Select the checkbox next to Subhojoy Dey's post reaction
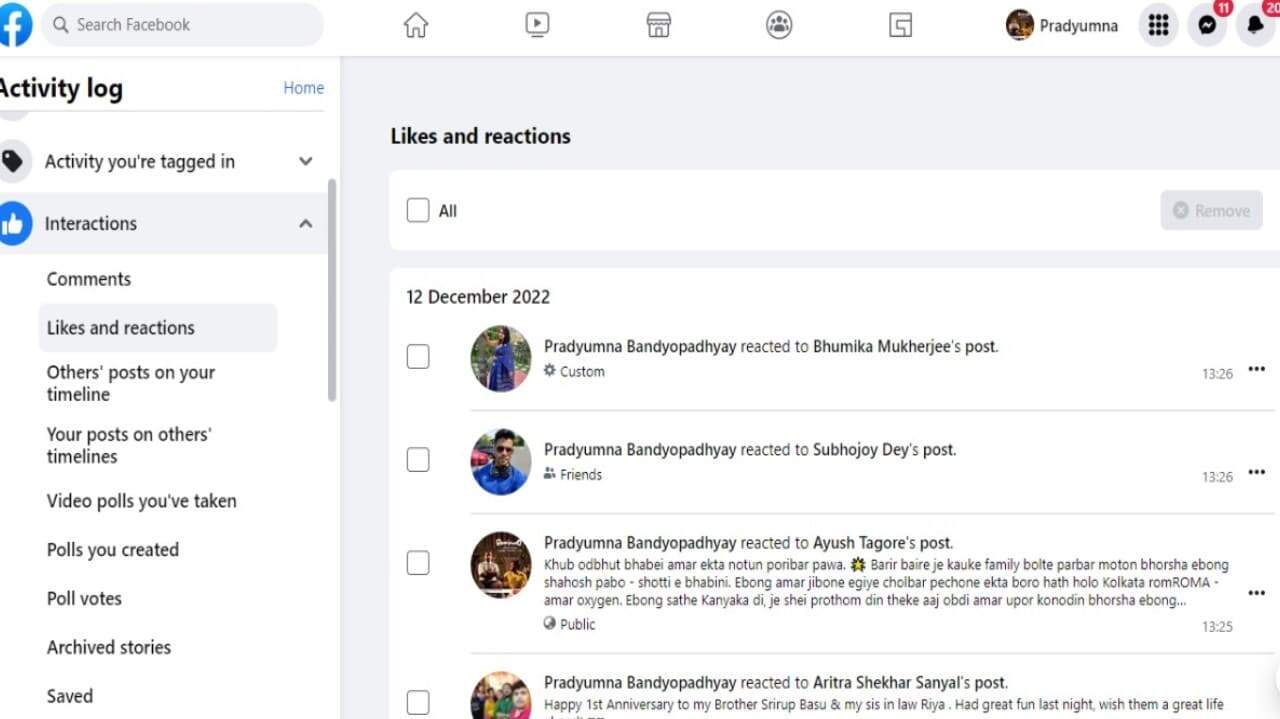The width and height of the screenshot is (1280, 719). [x=417, y=459]
